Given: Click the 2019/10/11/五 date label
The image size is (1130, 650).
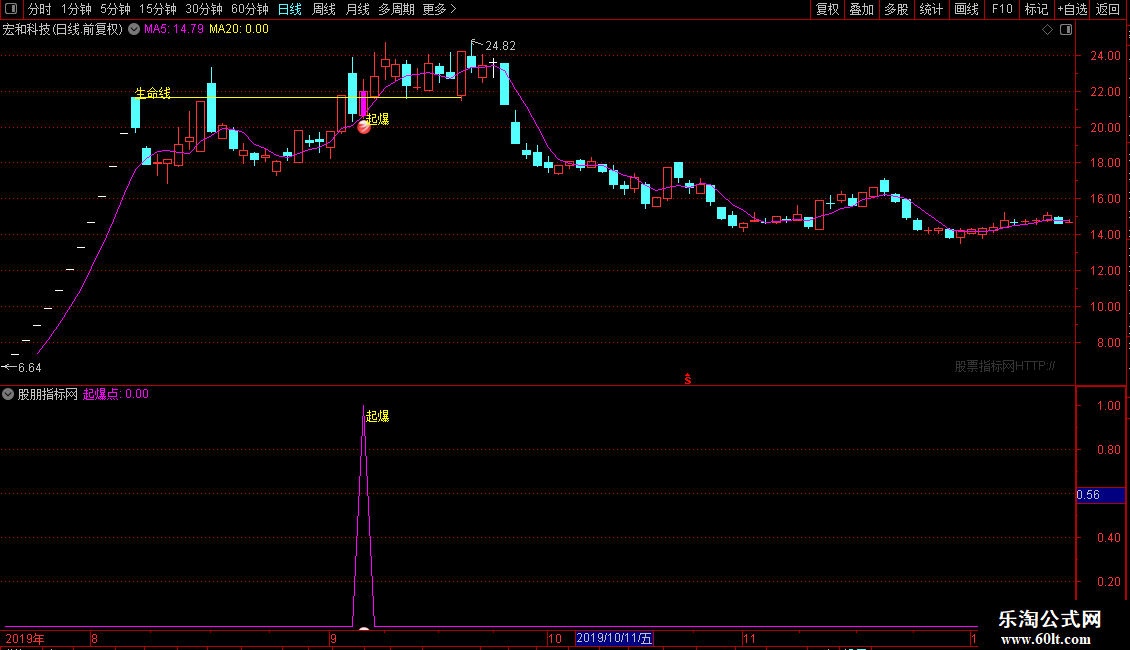Looking at the screenshot, I should (614, 638).
